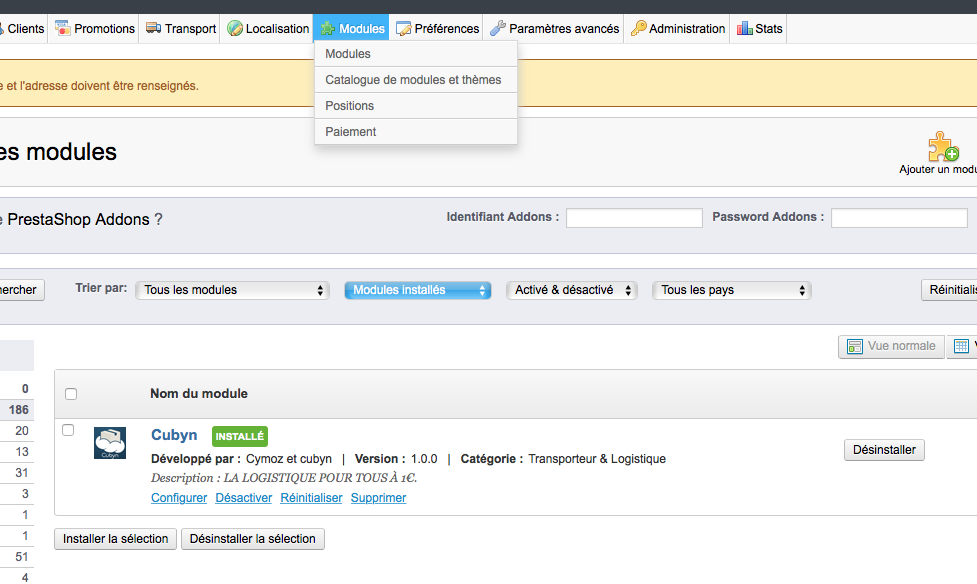Click the sidebar count 186
Screen dimensions: 977x584
[19, 409]
